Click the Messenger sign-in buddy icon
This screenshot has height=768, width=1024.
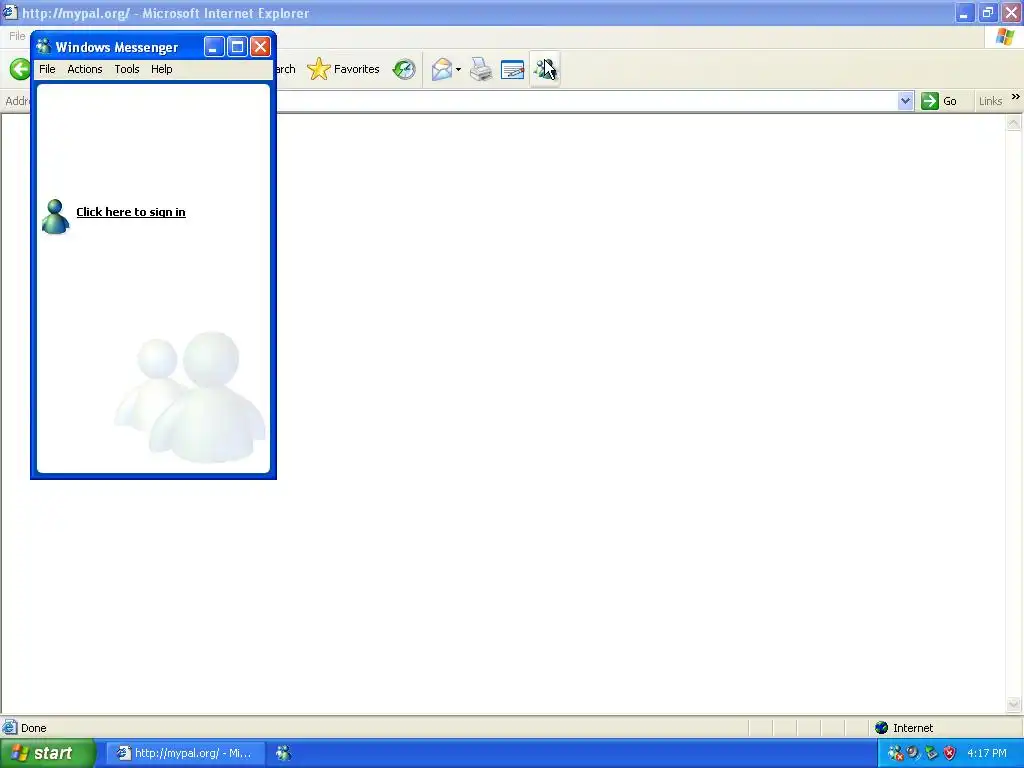[56, 216]
